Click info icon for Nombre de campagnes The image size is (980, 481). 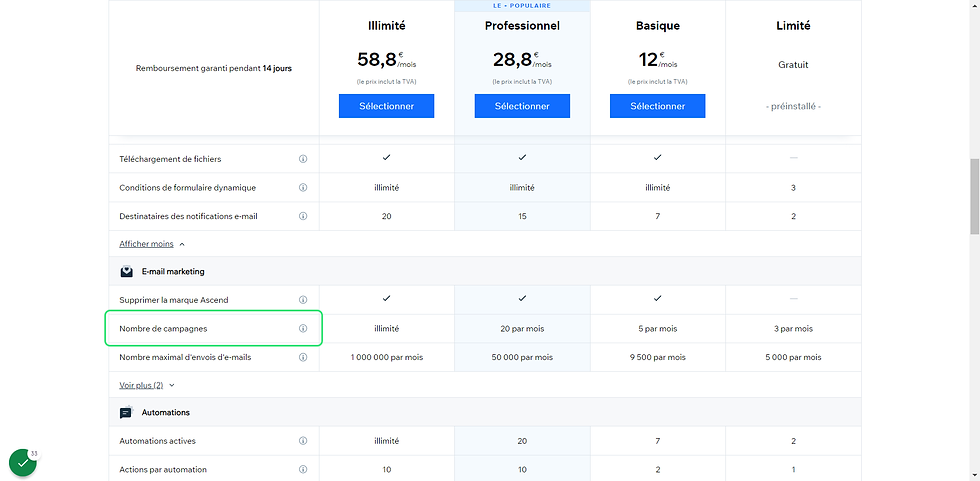click(x=303, y=329)
